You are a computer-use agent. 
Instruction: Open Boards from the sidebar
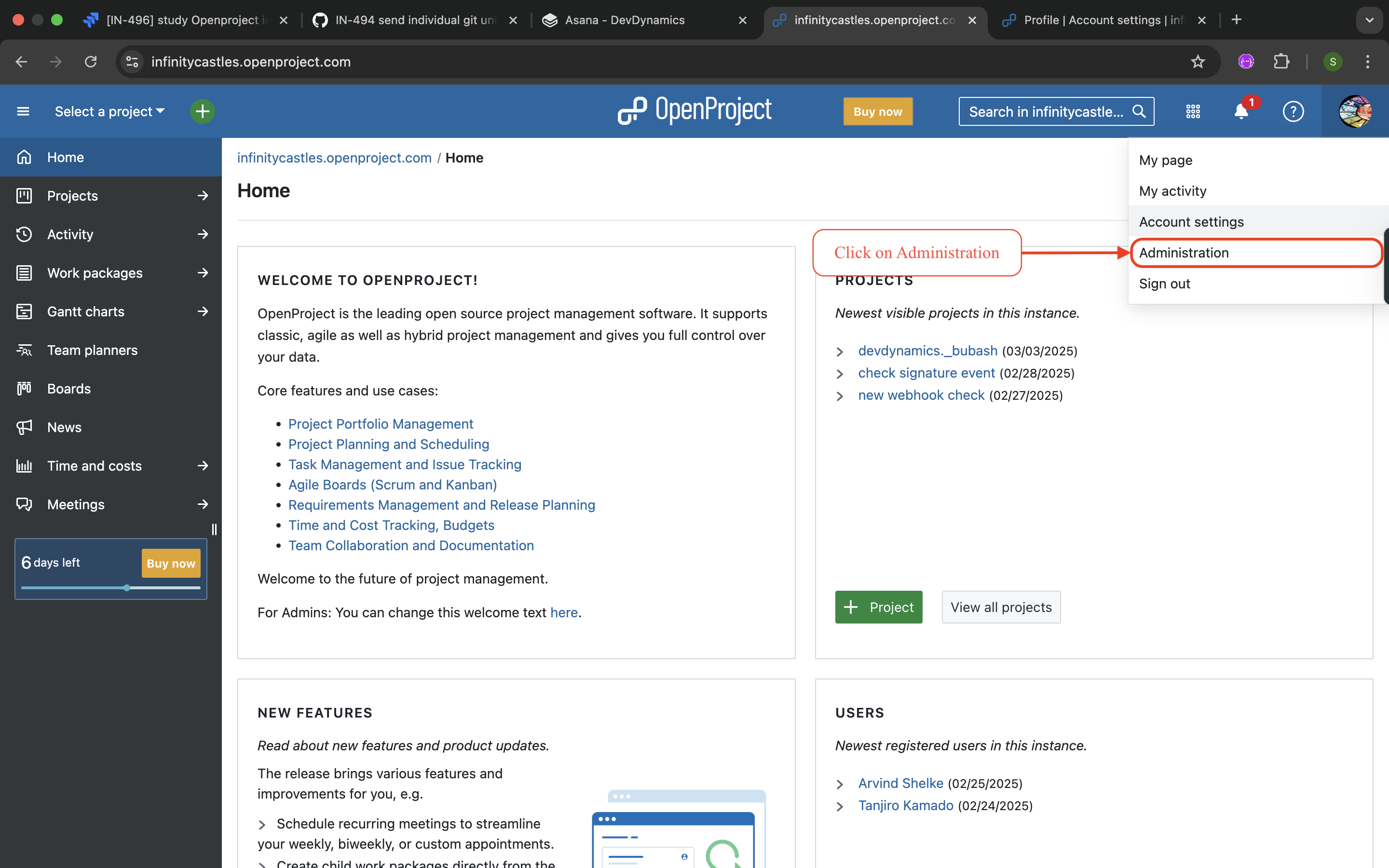[x=69, y=389]
